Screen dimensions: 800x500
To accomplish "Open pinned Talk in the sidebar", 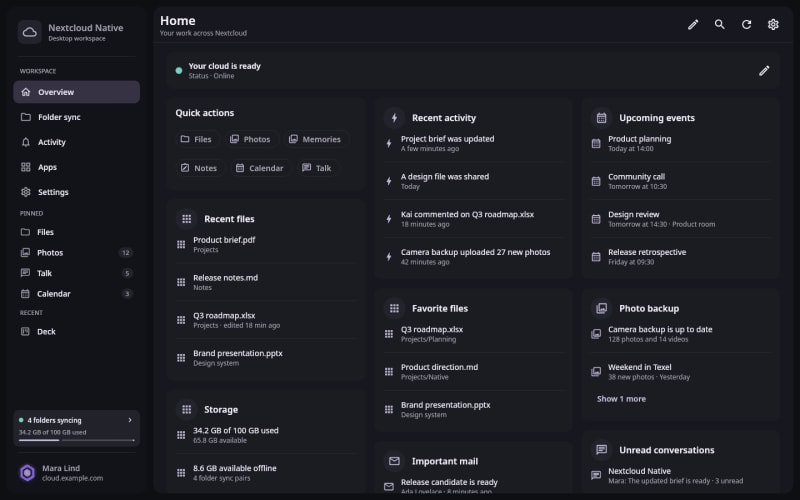I will (x=77, y=273).
